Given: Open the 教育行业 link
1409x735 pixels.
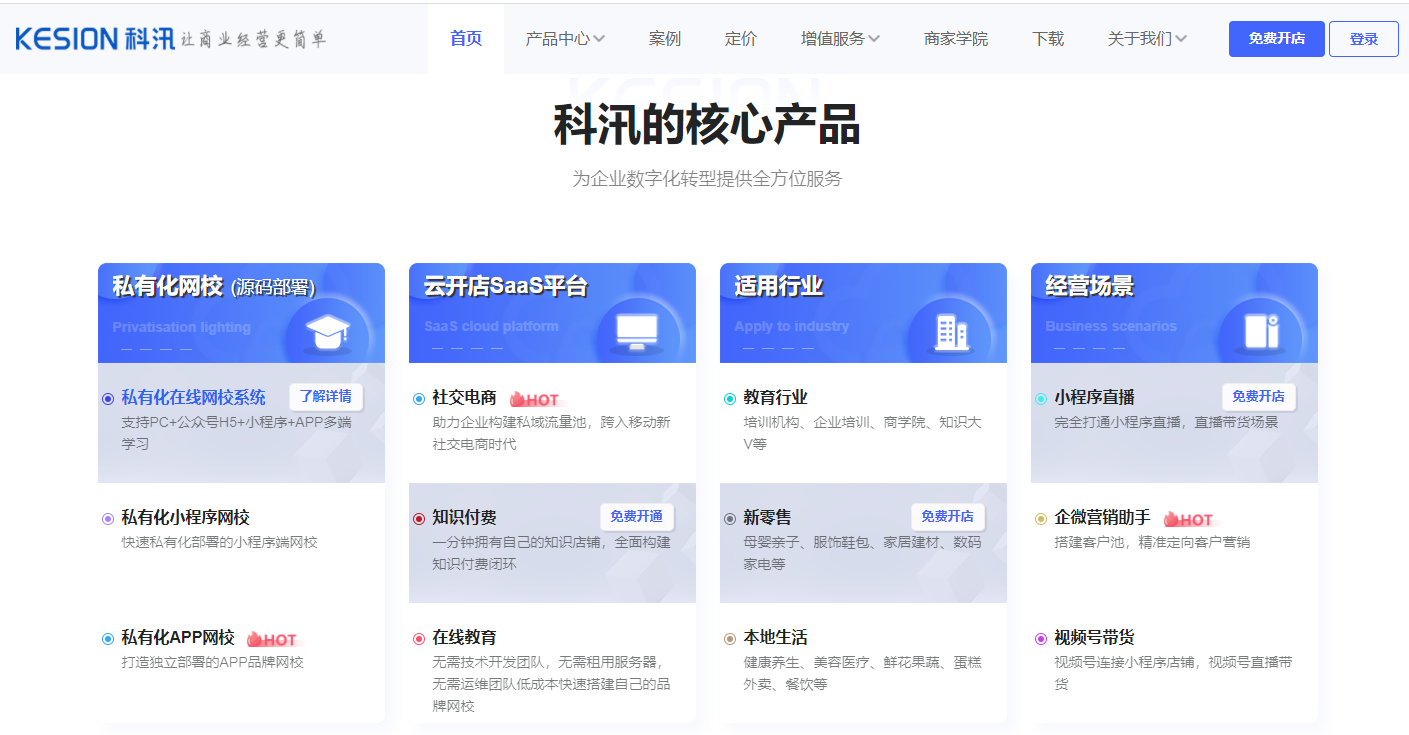Looking at the screenshot, I should (775, 398).
